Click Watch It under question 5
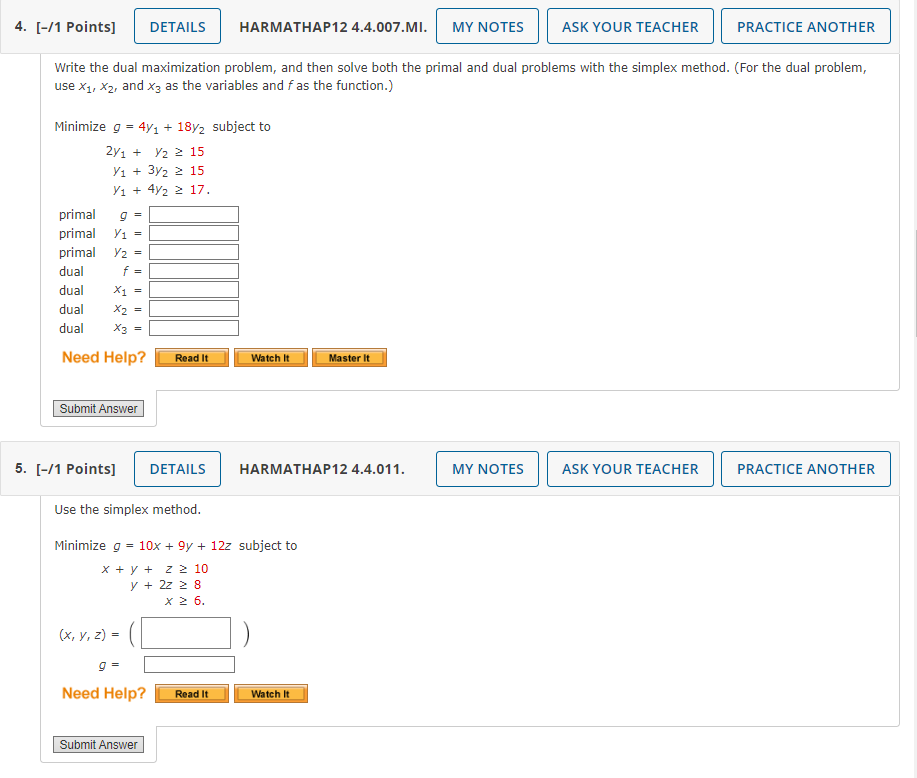 (x=270, y=693)
